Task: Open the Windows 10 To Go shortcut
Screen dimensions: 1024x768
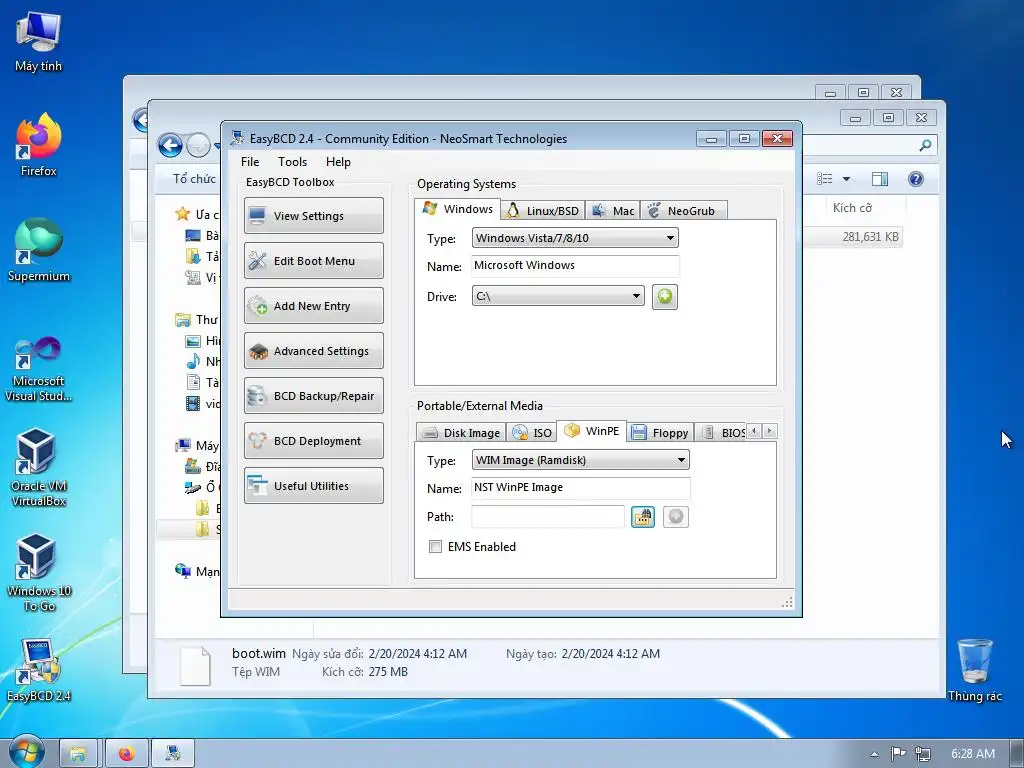Action: pos(39,573)
